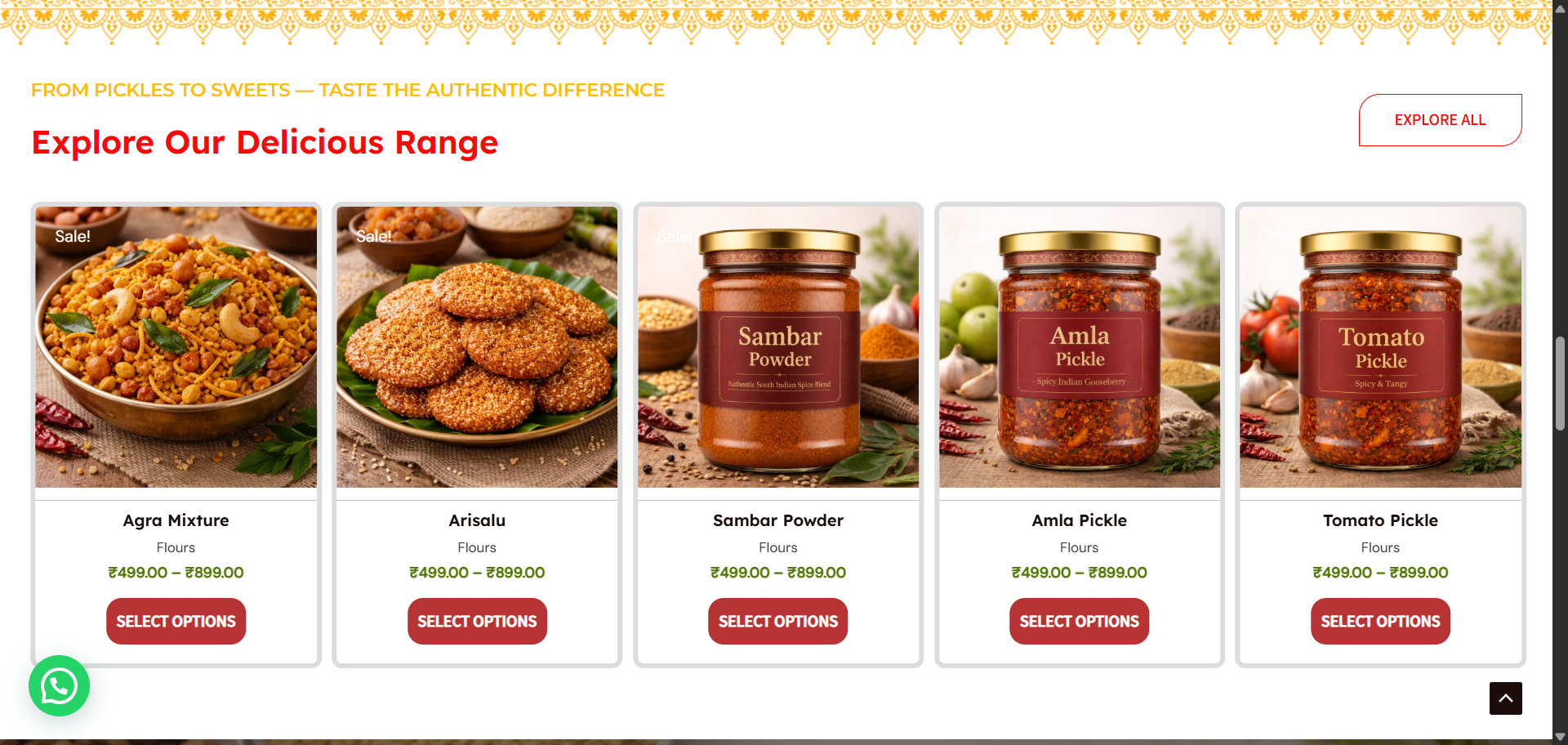Open the Arisalu product image
This screenshot has height=745, width=1568.
pos(477,347)
